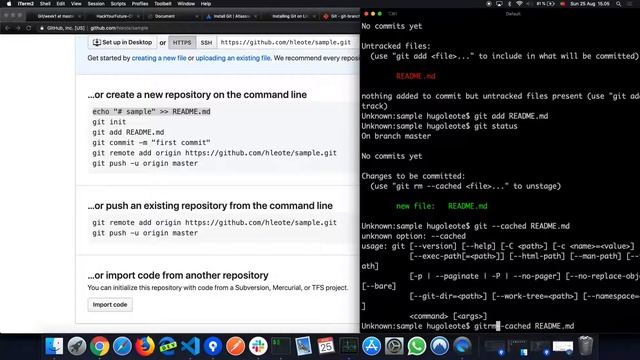Click terminal prompt line with --cached README.md
Screen dimensions: 640x360
[x=467, y=326]
